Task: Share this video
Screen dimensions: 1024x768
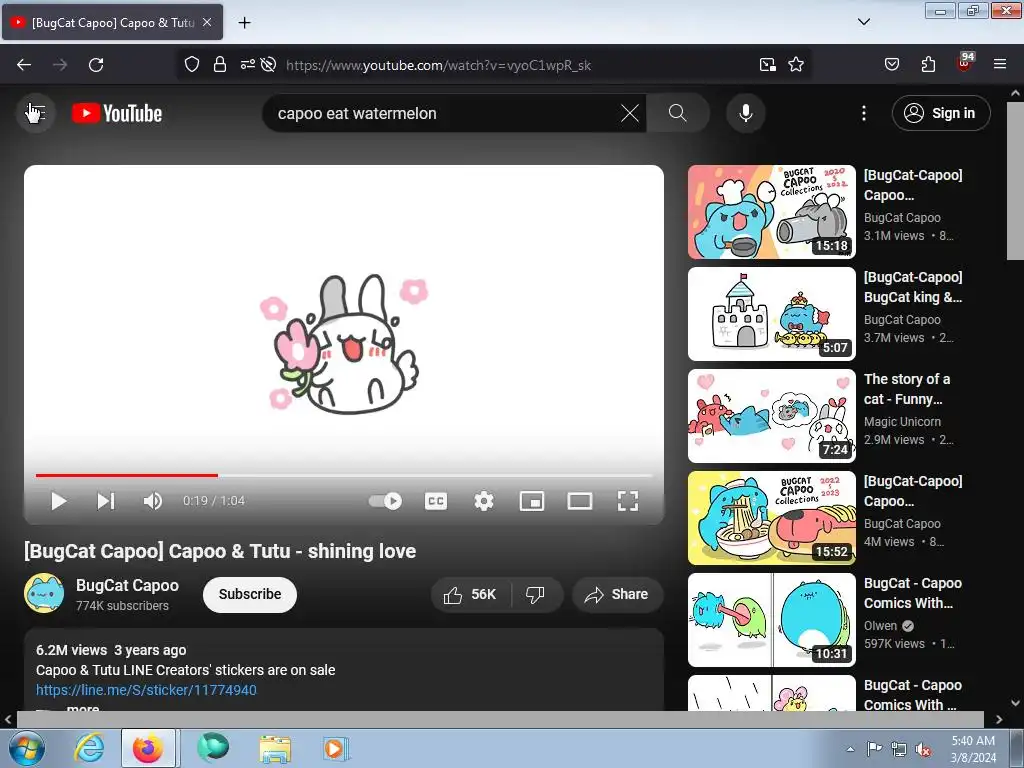Action: click(x=617, y=594)
